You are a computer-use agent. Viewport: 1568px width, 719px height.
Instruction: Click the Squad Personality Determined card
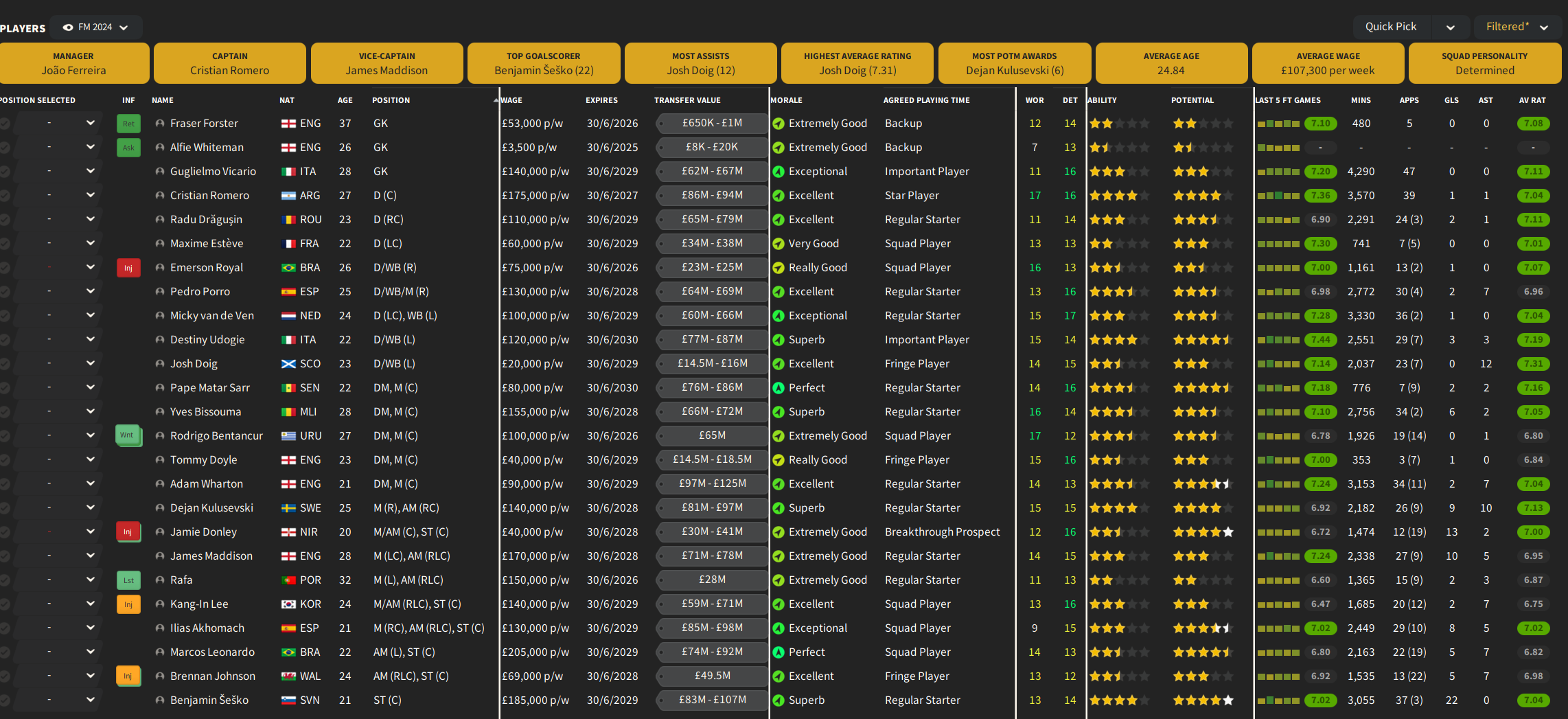(1485, 63)
